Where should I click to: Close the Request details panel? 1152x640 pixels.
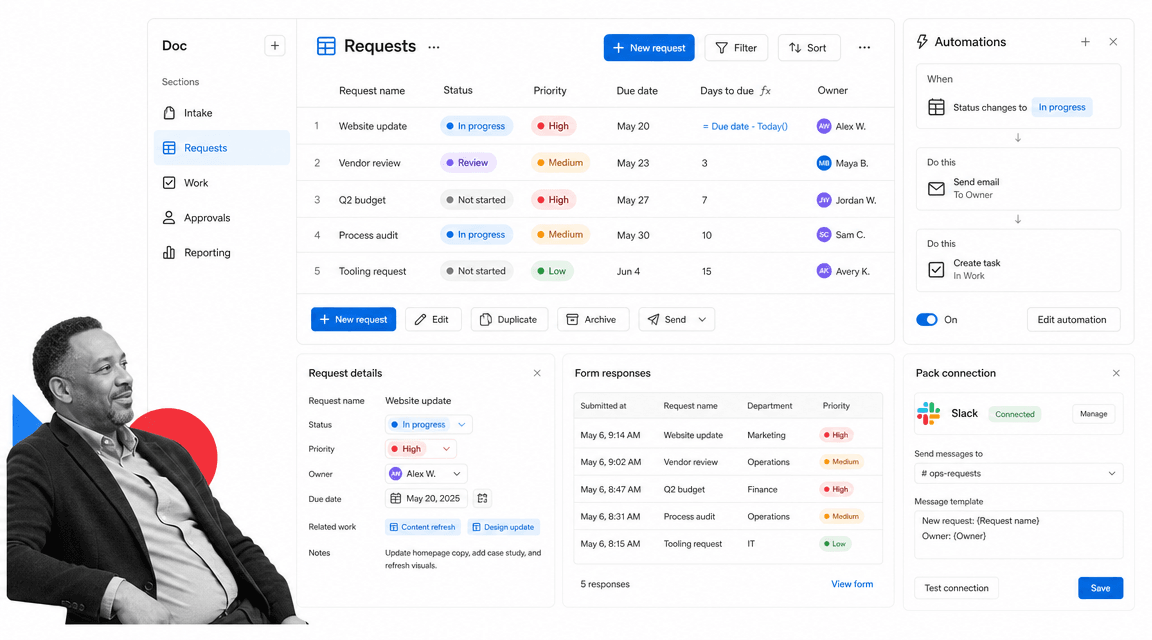[537, 373]
